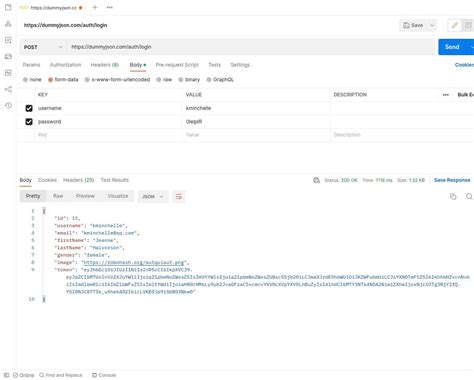Image resolution: width=474 pixels, height=380 pixels.
Task: Open the History icon in left sidebar
Action: click(8, 105)
